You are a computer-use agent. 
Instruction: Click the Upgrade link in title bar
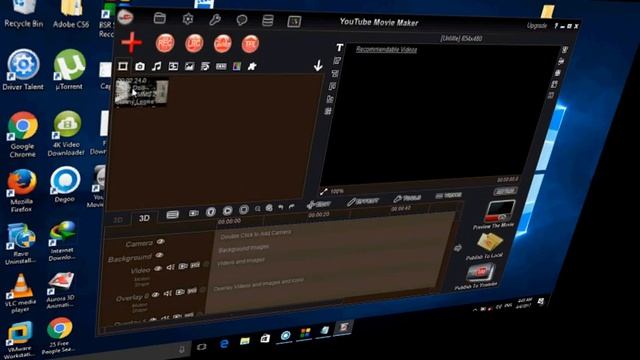[537, 25]
